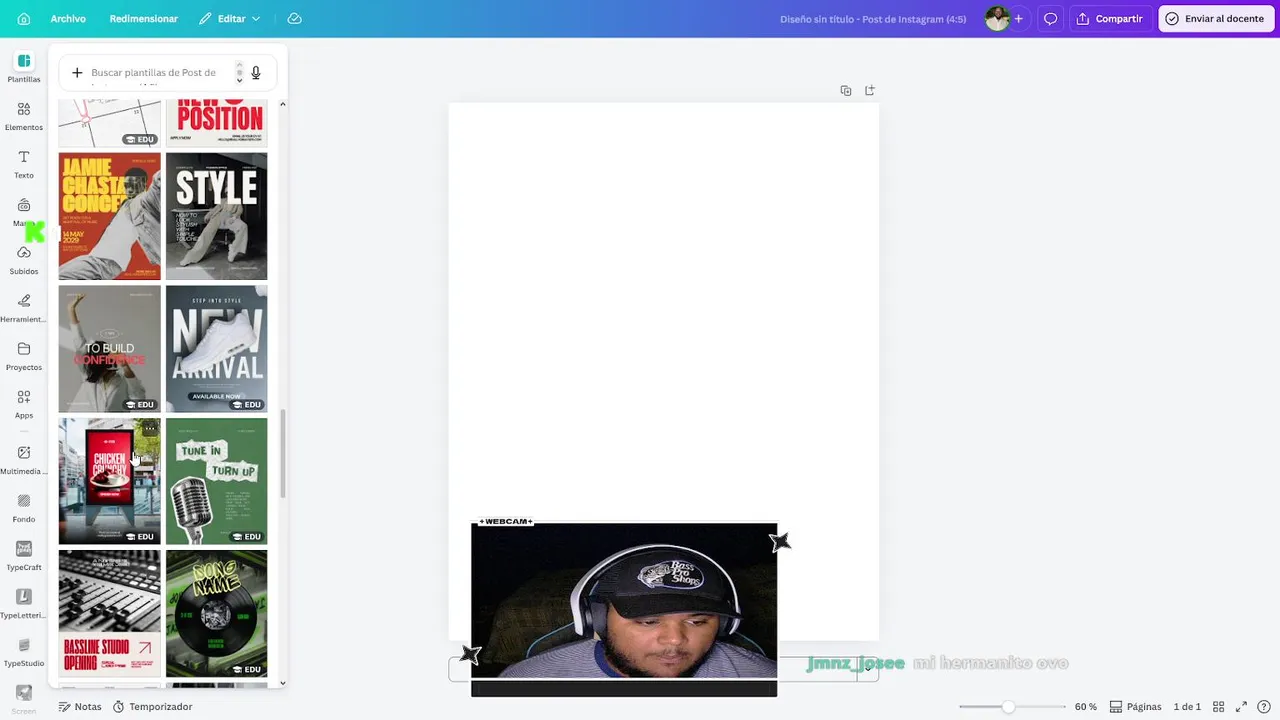Open the Redimensionar menu
The width and height of the screenshot is (1280, 720).
(x=144, y=19)
